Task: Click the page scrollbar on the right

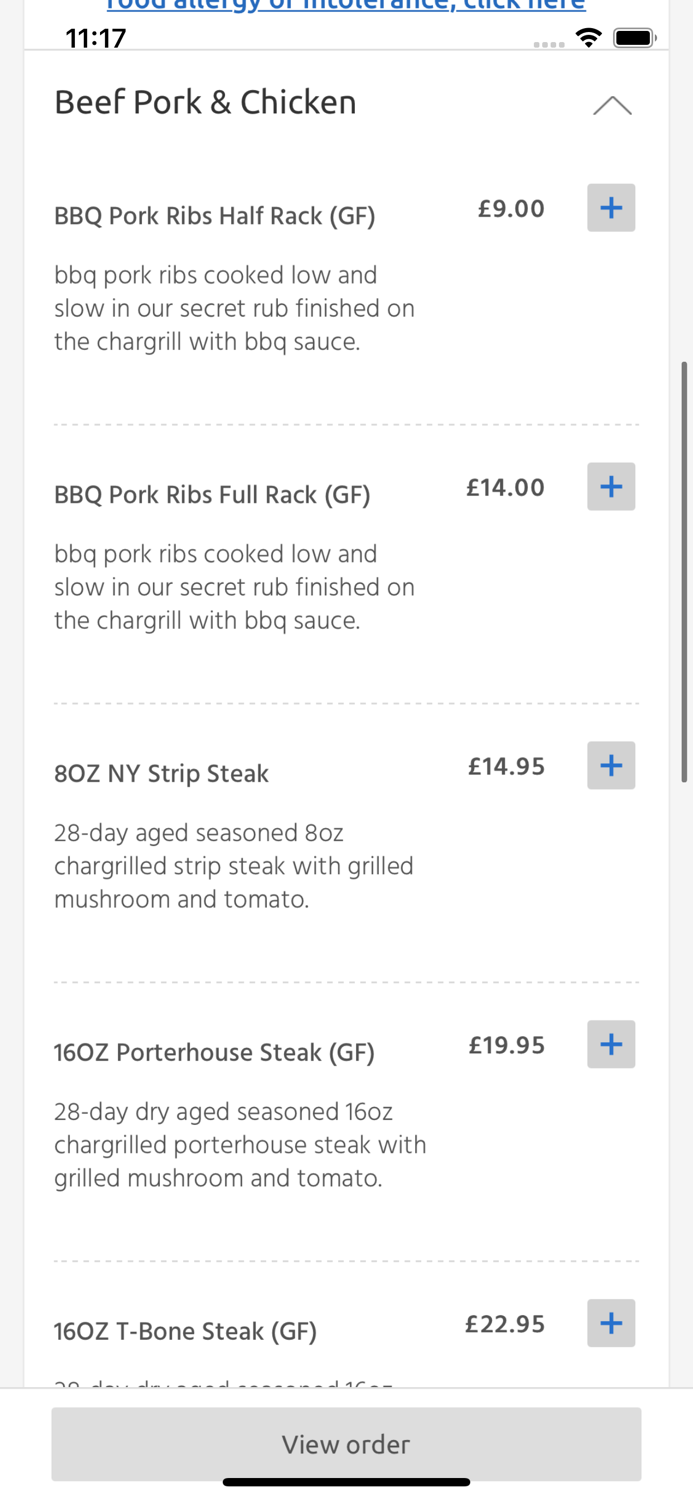Action: click(x=684, y=570)
